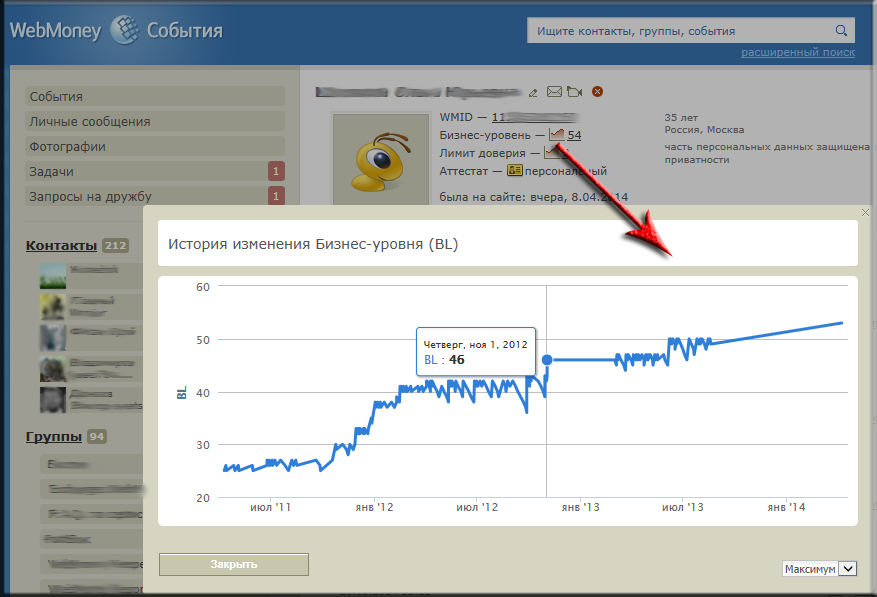
Task: Click the 212 contacts counter
Action: click(x=115, y=246)
